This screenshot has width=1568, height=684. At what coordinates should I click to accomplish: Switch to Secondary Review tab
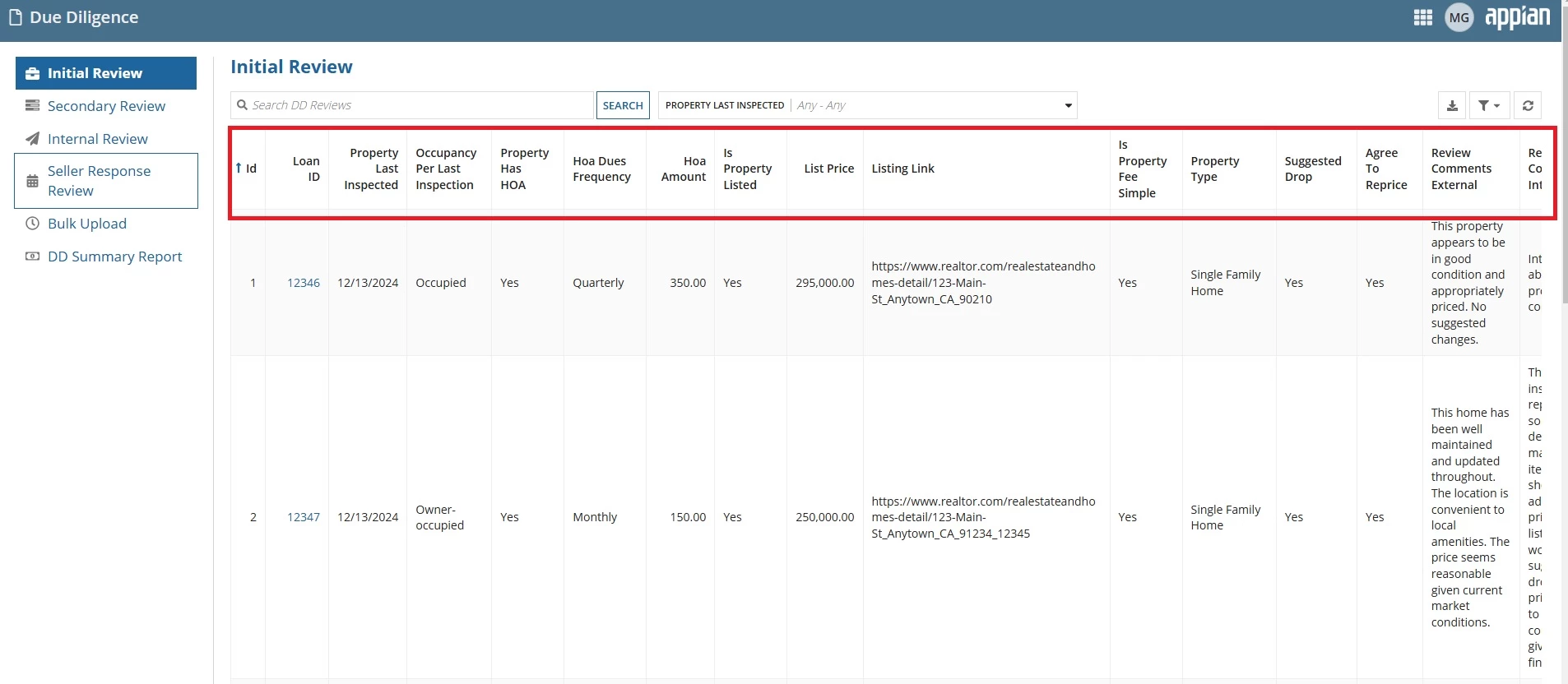106,106
